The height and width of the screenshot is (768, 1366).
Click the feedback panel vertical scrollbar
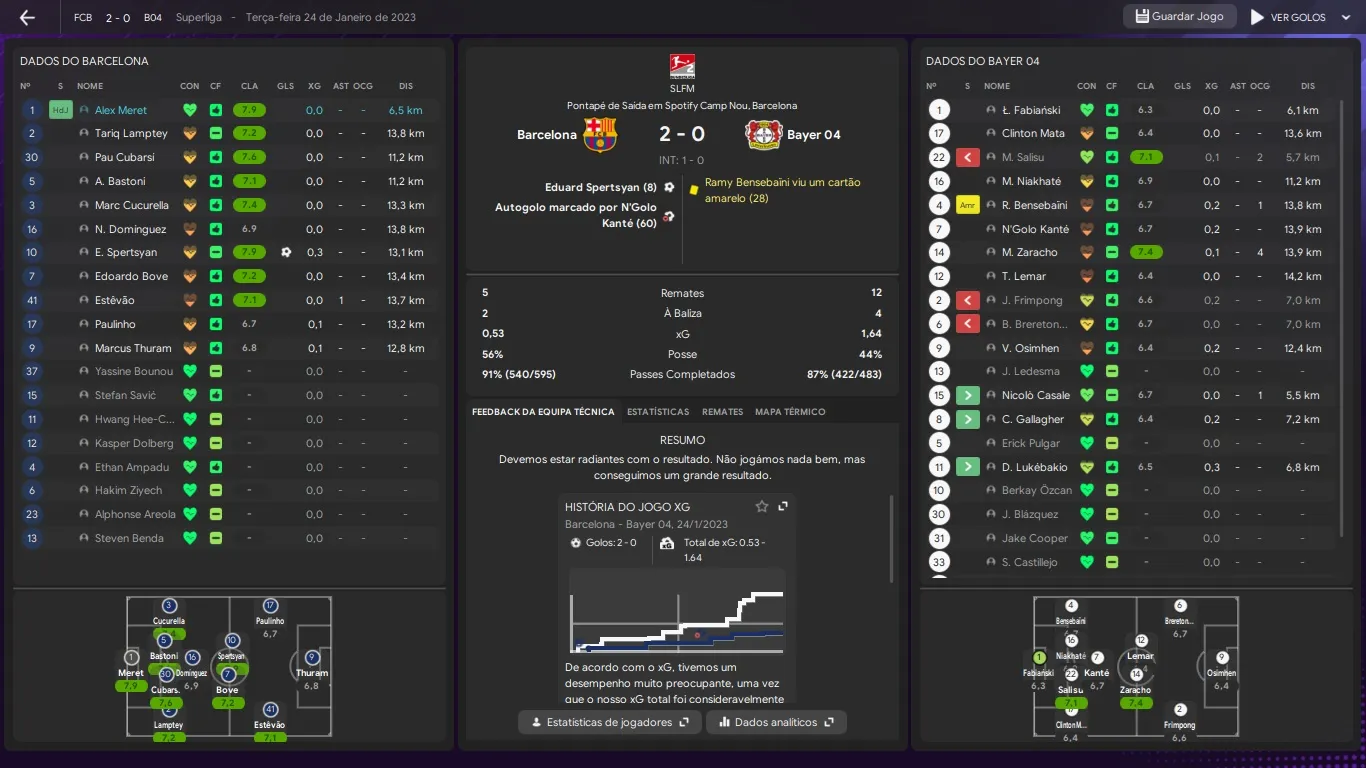(892, 538)
